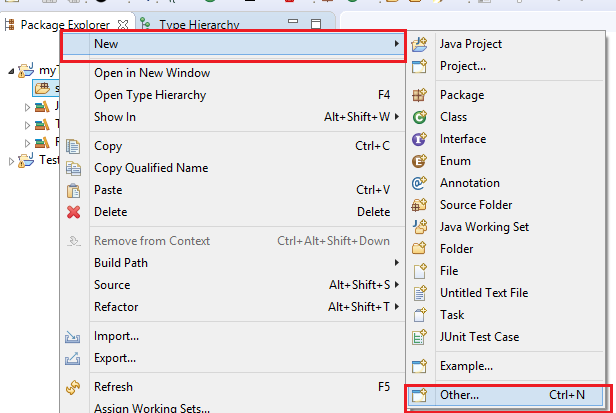The image size is (616, 413).
Task: Click the green Class icon
Action: (420, 118)
